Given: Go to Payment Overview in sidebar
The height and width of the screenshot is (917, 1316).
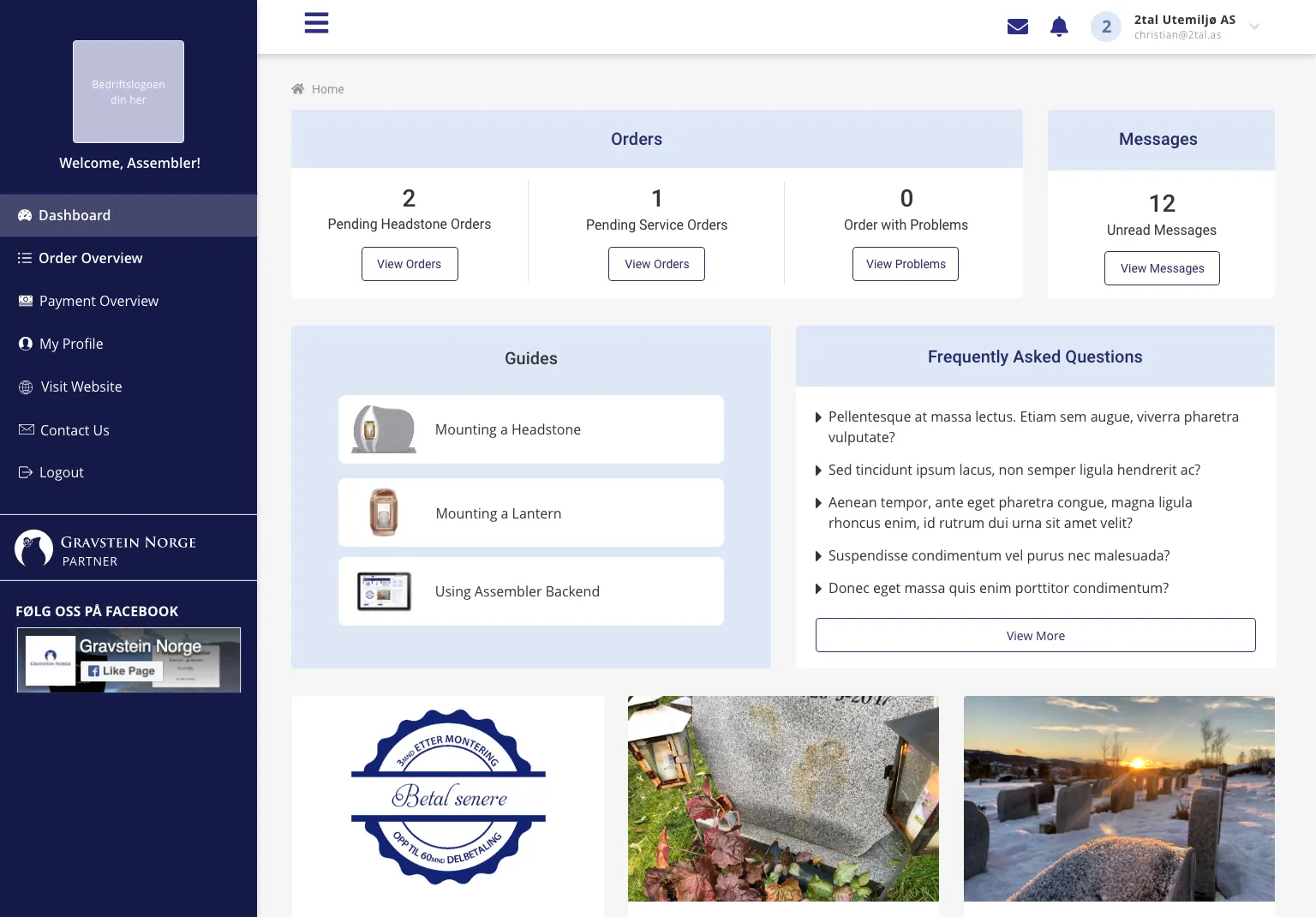Looking at the screenshot, I should [x=99, y=301].
